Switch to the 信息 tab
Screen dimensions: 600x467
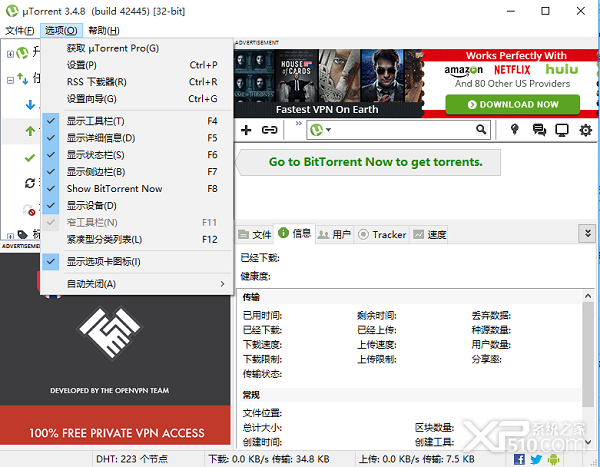pos(295,234)
